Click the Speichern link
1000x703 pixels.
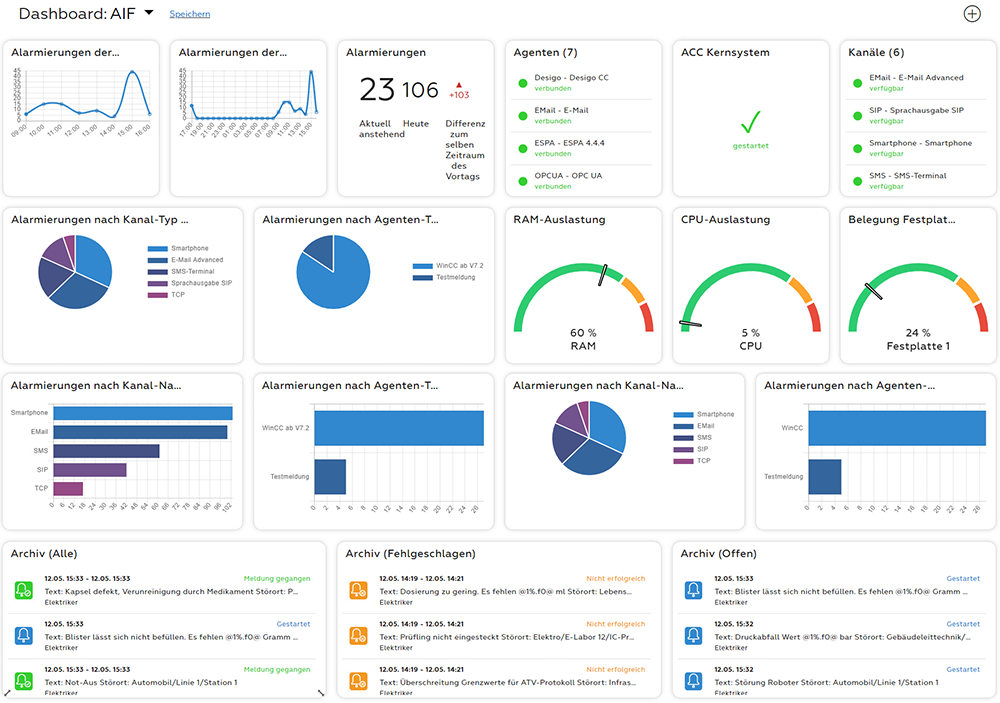(189, 13)
